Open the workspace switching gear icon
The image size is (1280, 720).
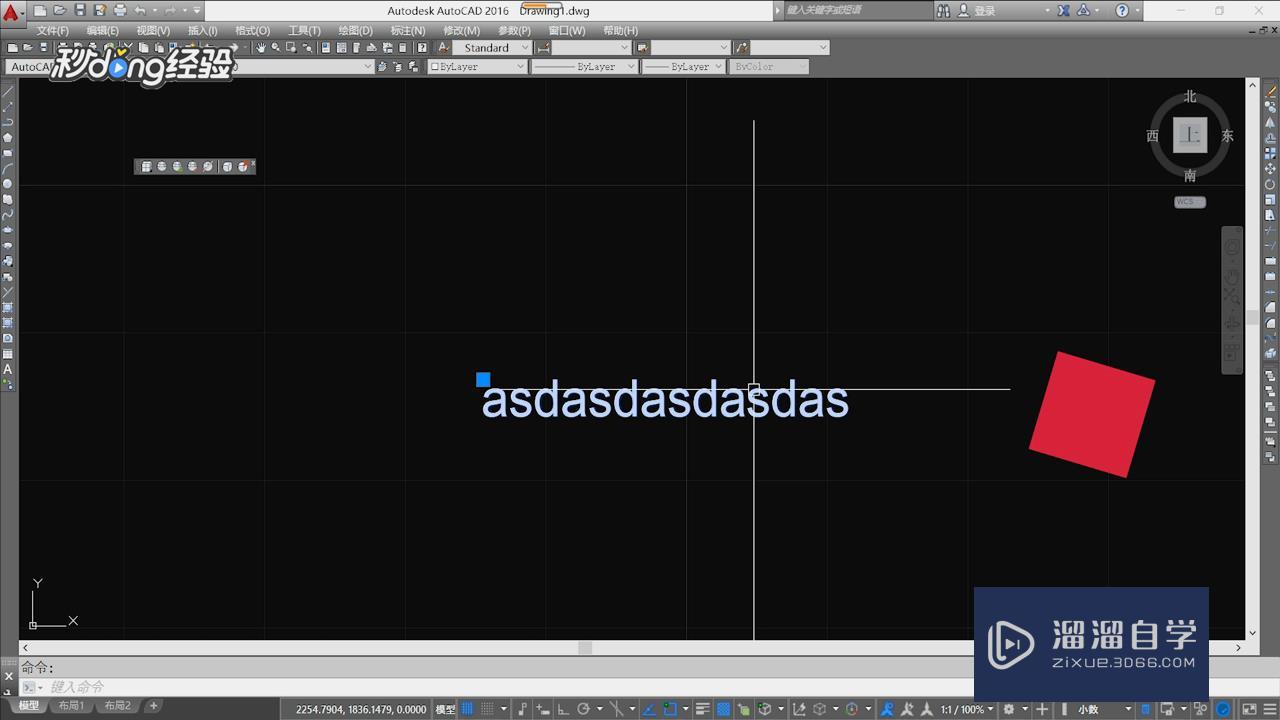1009,709
